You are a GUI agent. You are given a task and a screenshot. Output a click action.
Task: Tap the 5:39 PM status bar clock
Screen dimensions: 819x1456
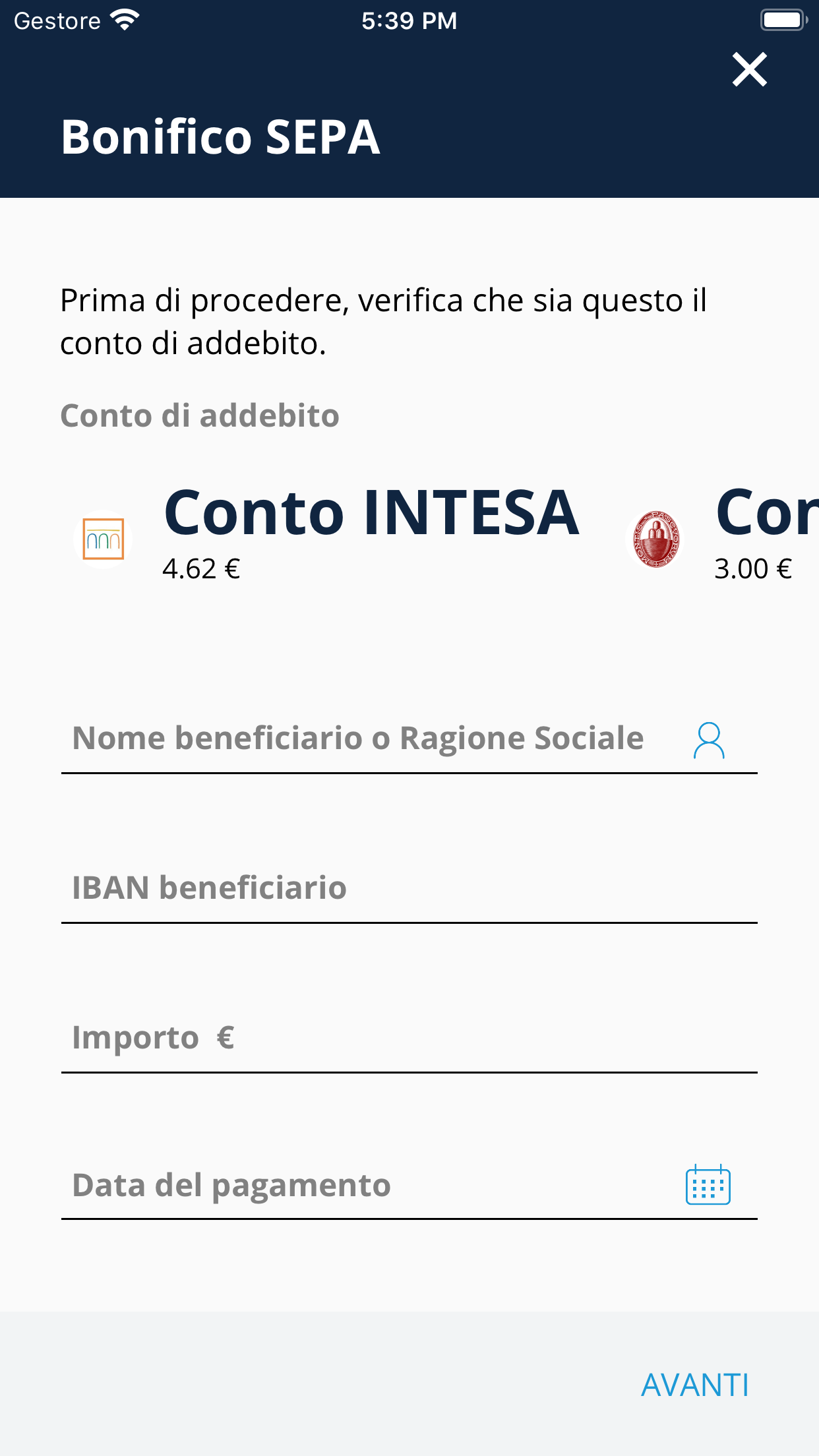point(409,21)
